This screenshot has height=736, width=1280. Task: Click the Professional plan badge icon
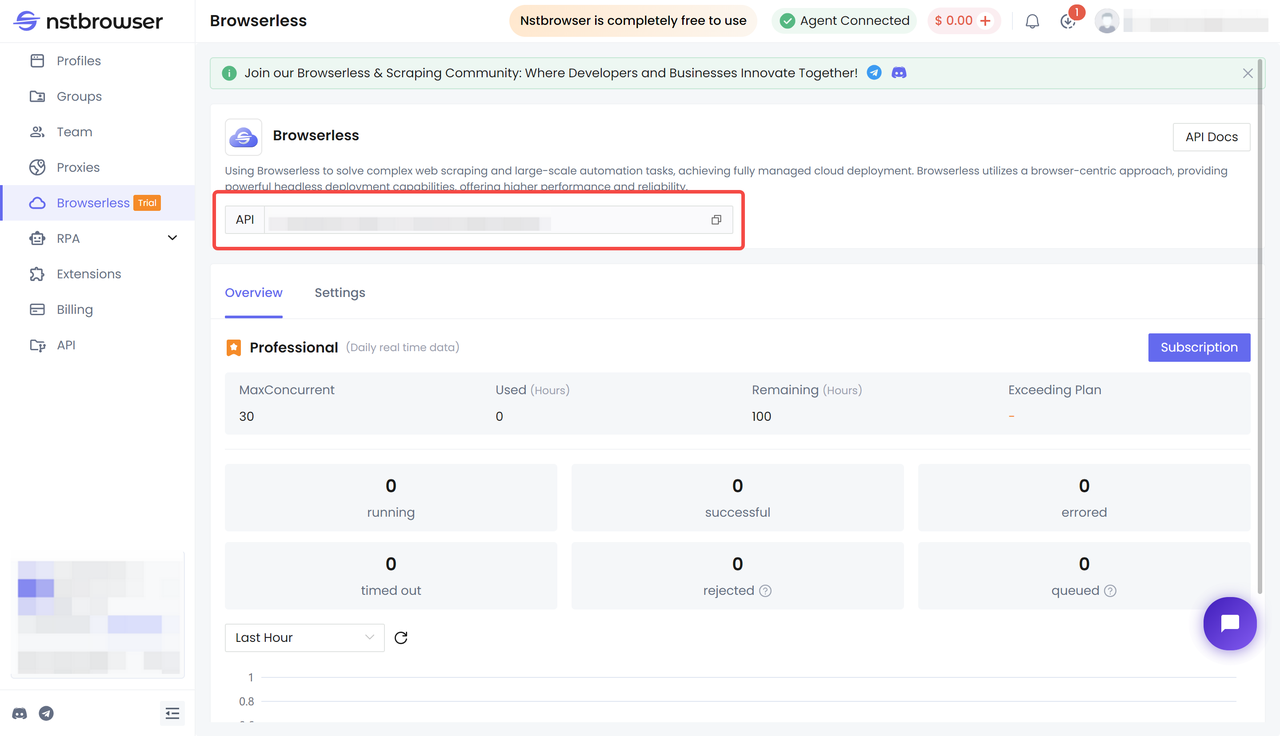233,348
